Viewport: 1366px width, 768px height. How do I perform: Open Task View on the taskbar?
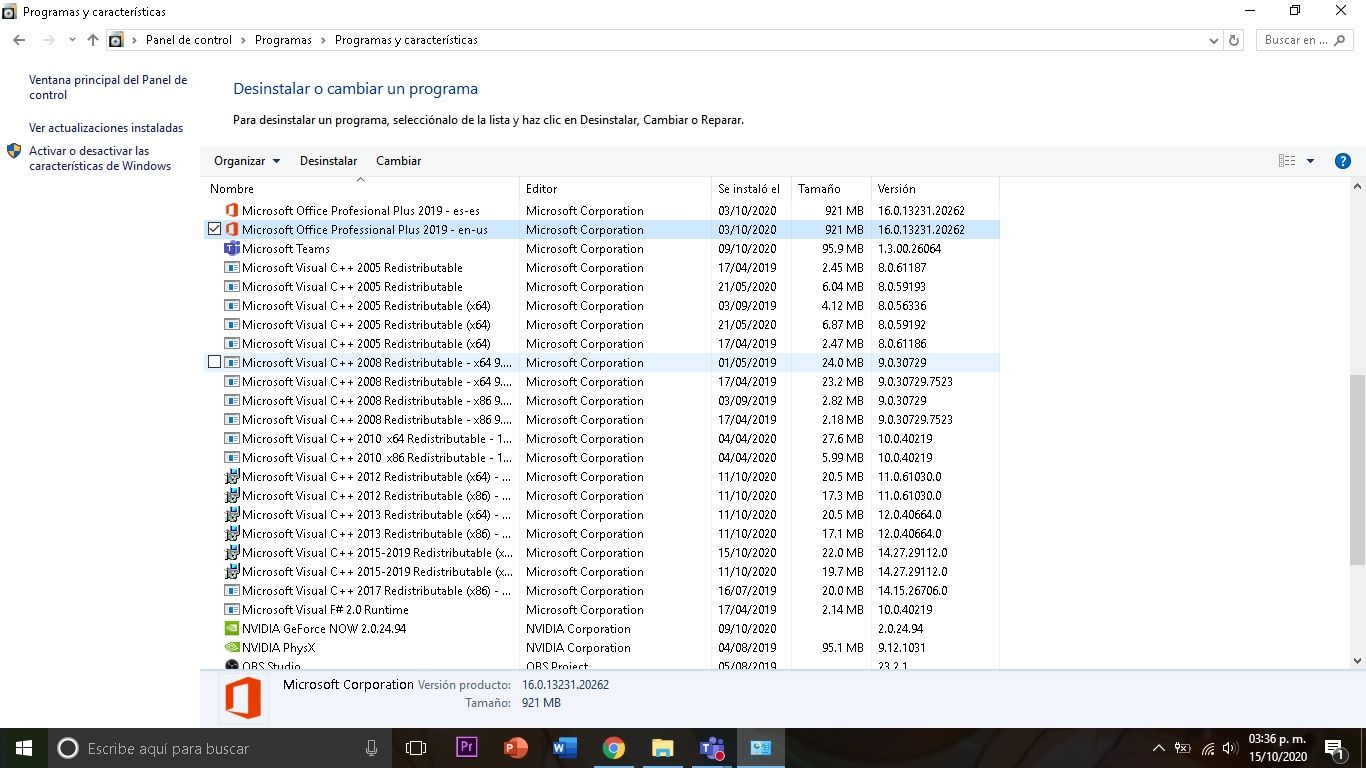click(x=416, y=748)
